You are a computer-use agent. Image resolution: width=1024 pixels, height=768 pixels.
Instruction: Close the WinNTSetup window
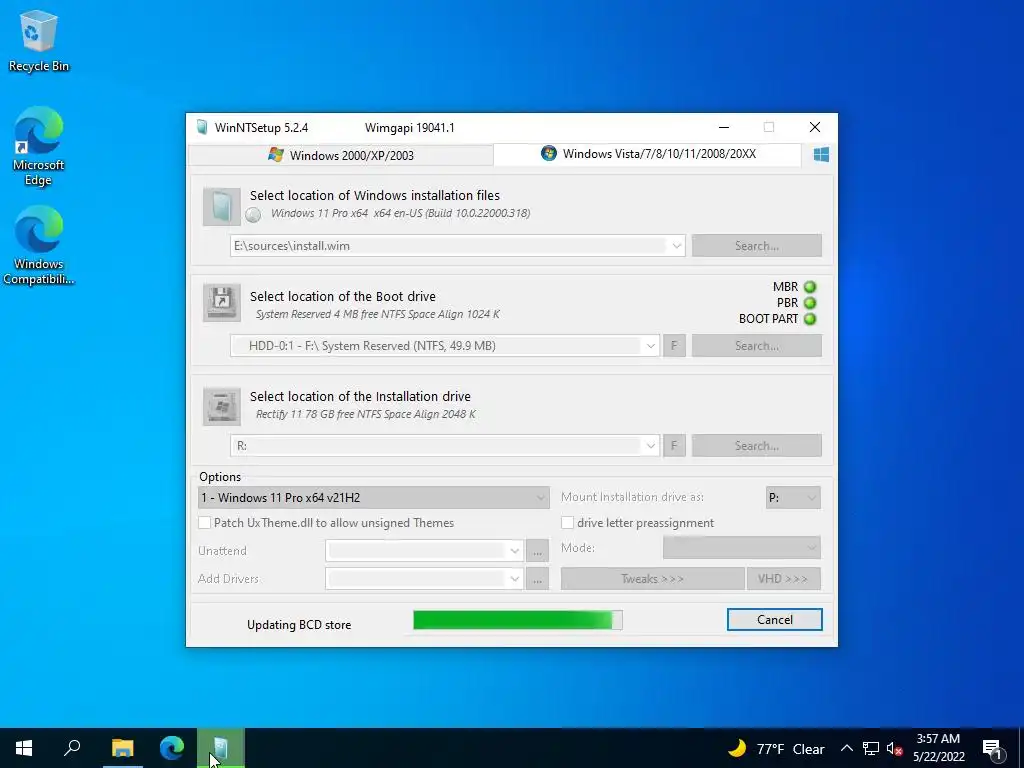click(x=814, y=127)
